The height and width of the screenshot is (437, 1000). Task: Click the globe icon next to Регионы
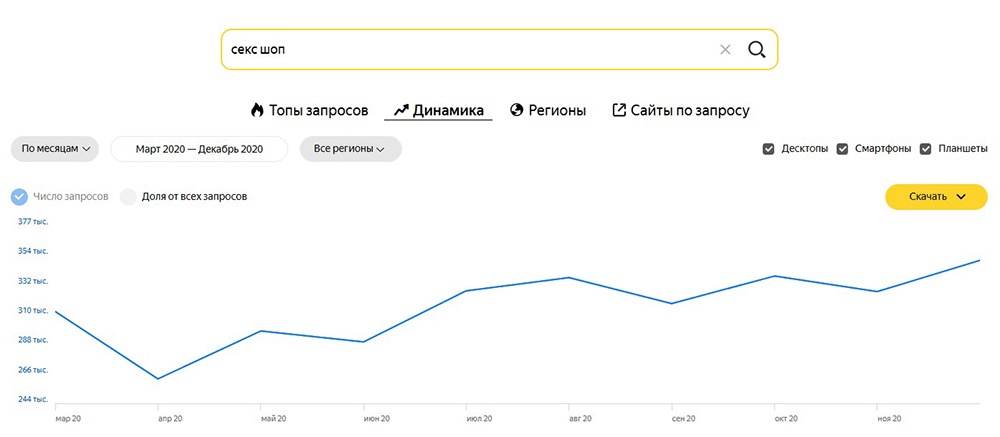click(x=517, y=110)
